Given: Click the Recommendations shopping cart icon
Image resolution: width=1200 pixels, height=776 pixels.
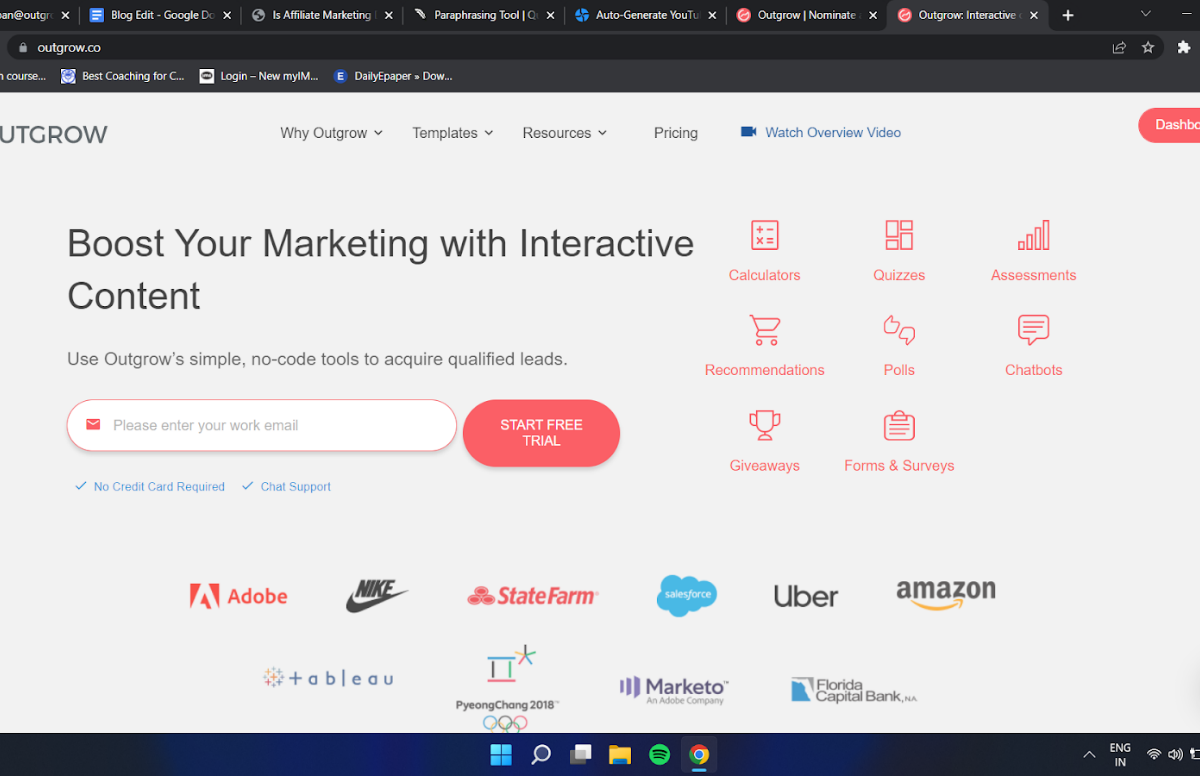Looking at the screenshot, I should [764, 330].
